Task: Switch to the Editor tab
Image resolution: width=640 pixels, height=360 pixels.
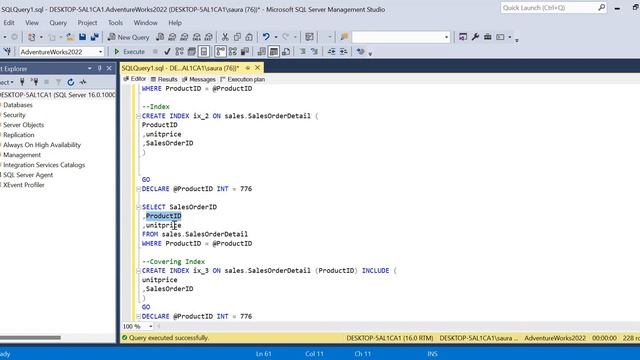Action: pos(135,79)
